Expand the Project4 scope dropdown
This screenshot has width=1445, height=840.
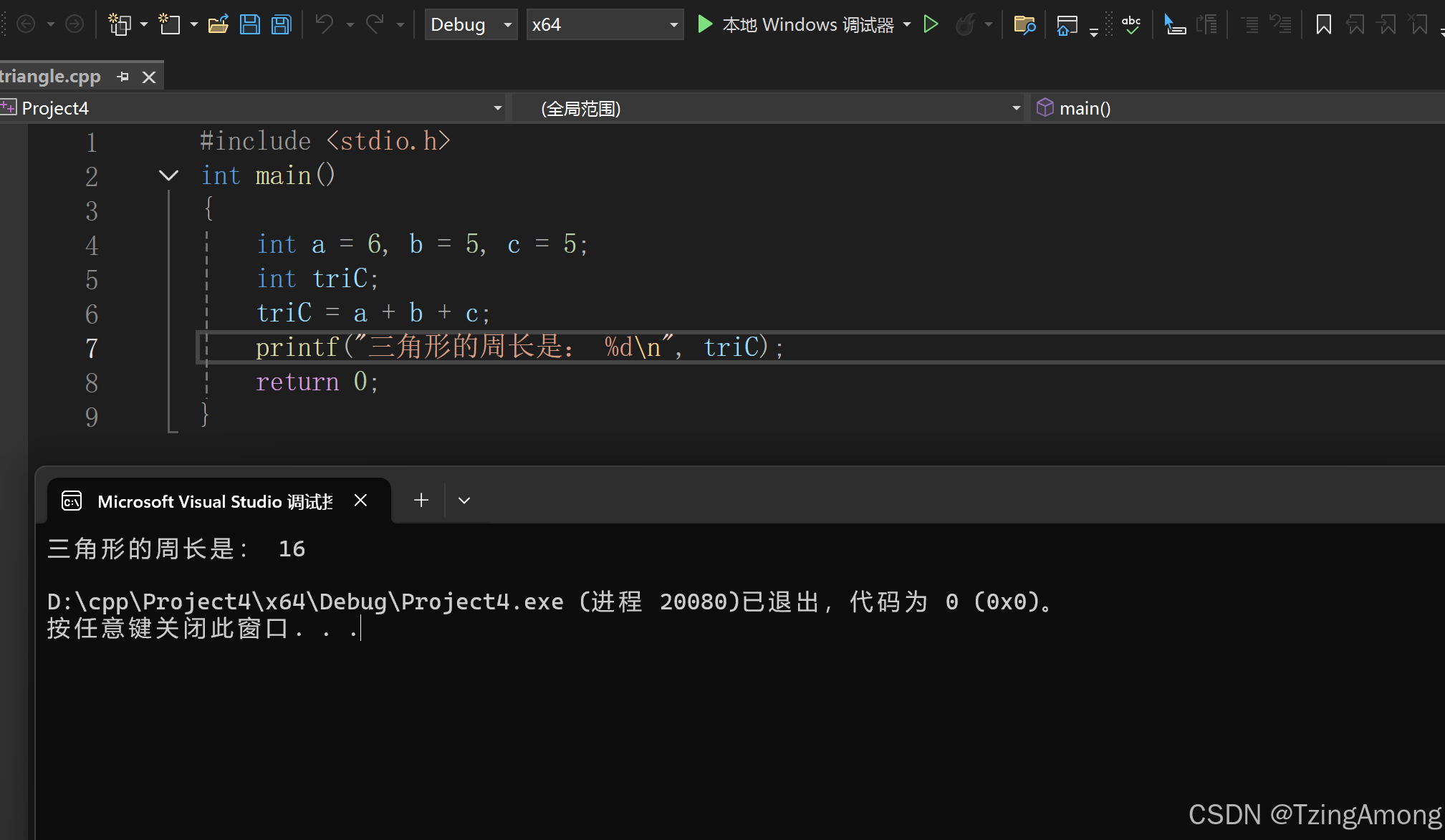pos(497,108)
